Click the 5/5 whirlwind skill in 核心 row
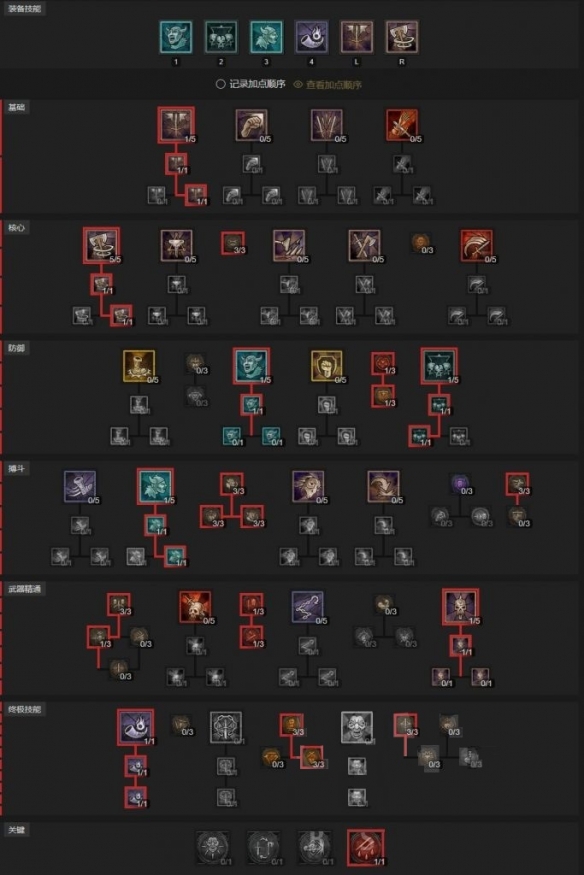Screen dimensions: 584x875 [x=101, y=245]
